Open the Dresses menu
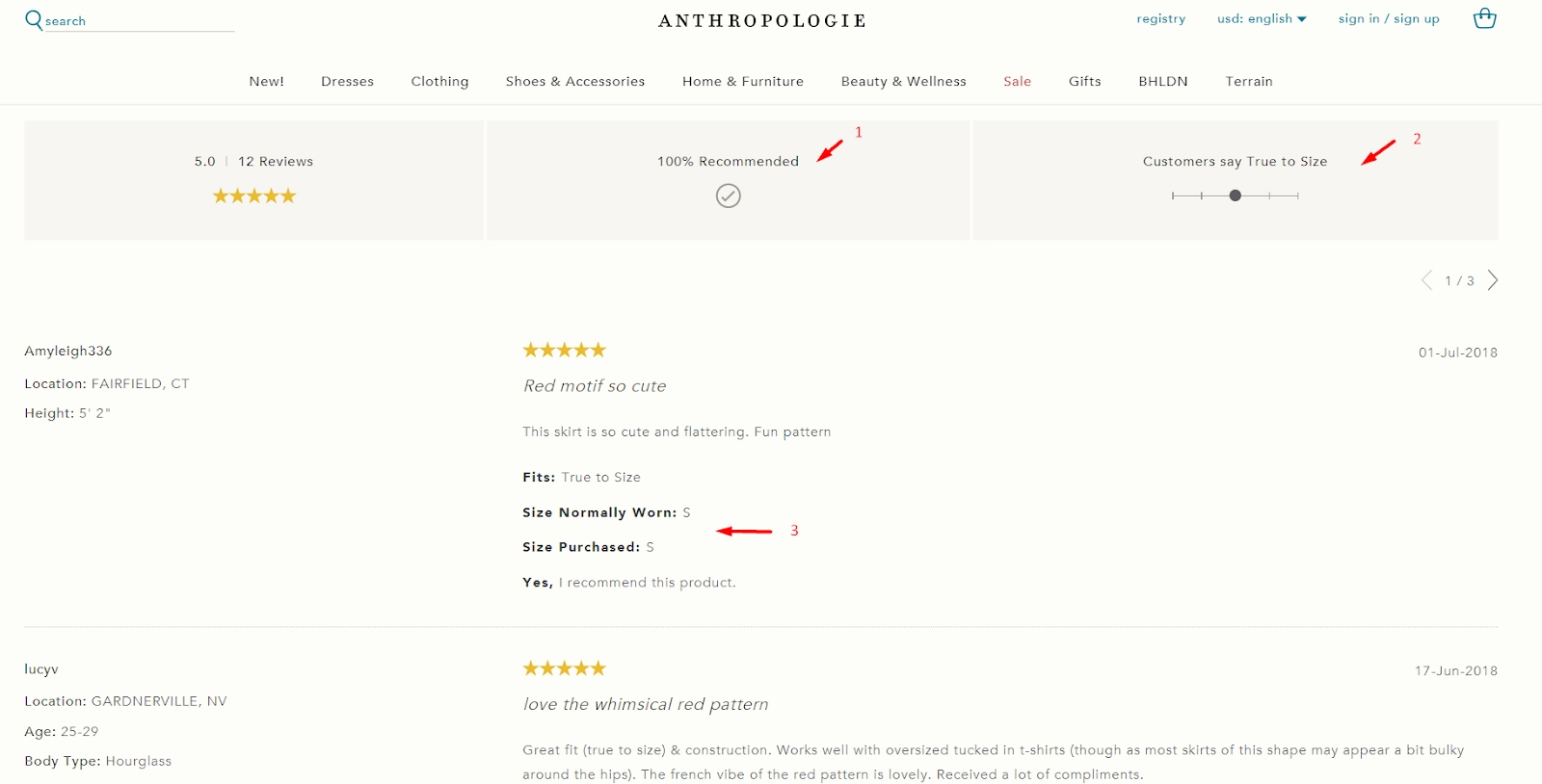Viewport: 1542px width, 784px height. tap(347, 82)
